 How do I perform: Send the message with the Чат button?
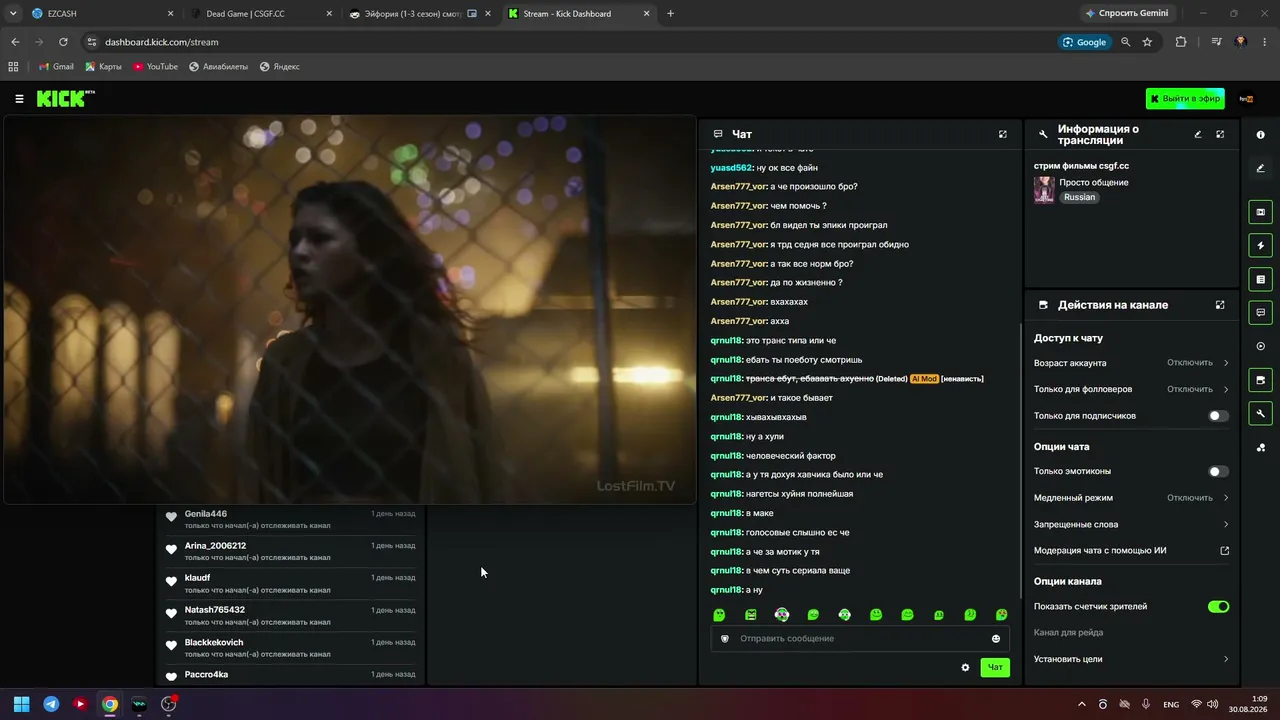pos(995,667)
